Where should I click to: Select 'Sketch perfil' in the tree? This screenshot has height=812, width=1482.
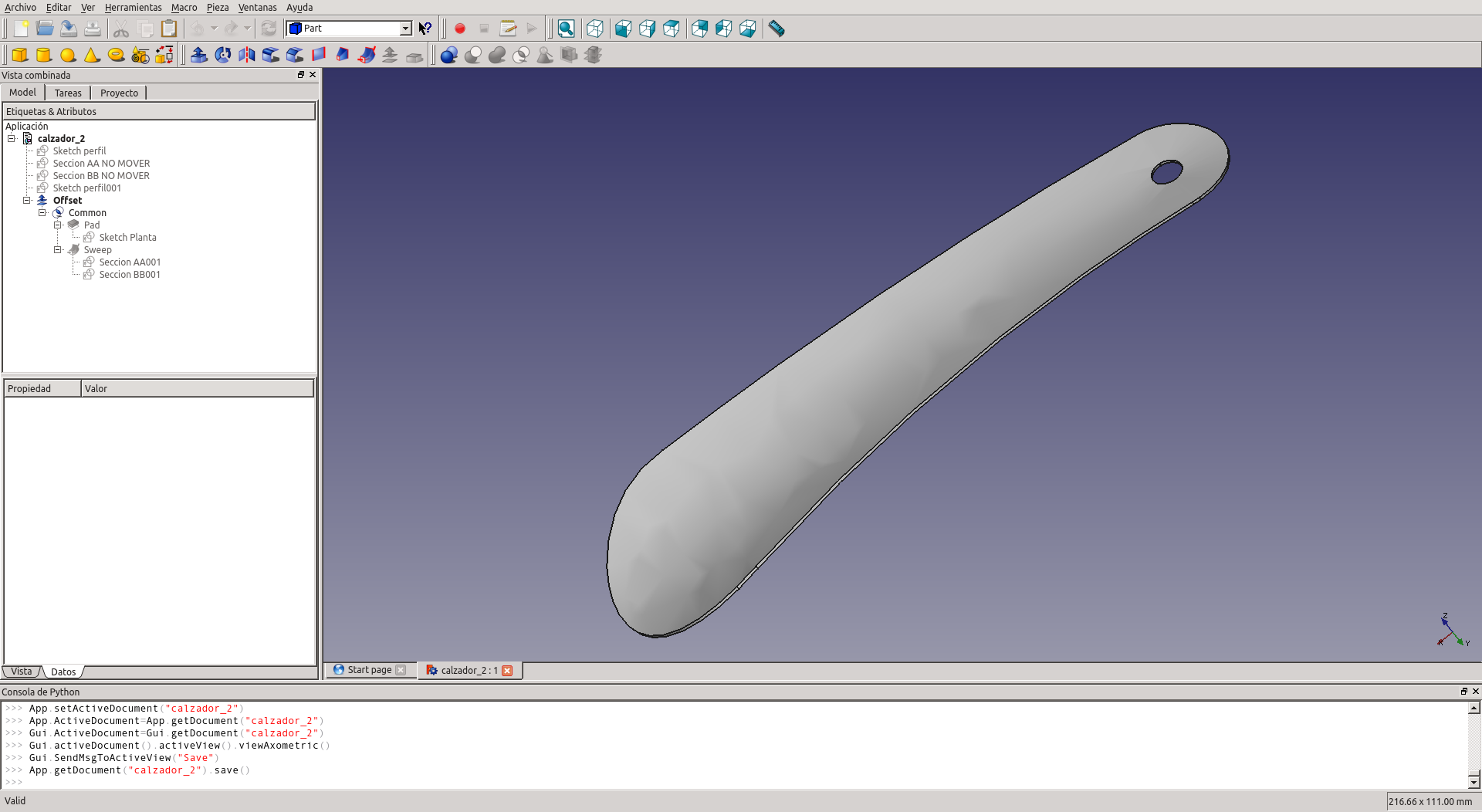click(x=80, y=151)
